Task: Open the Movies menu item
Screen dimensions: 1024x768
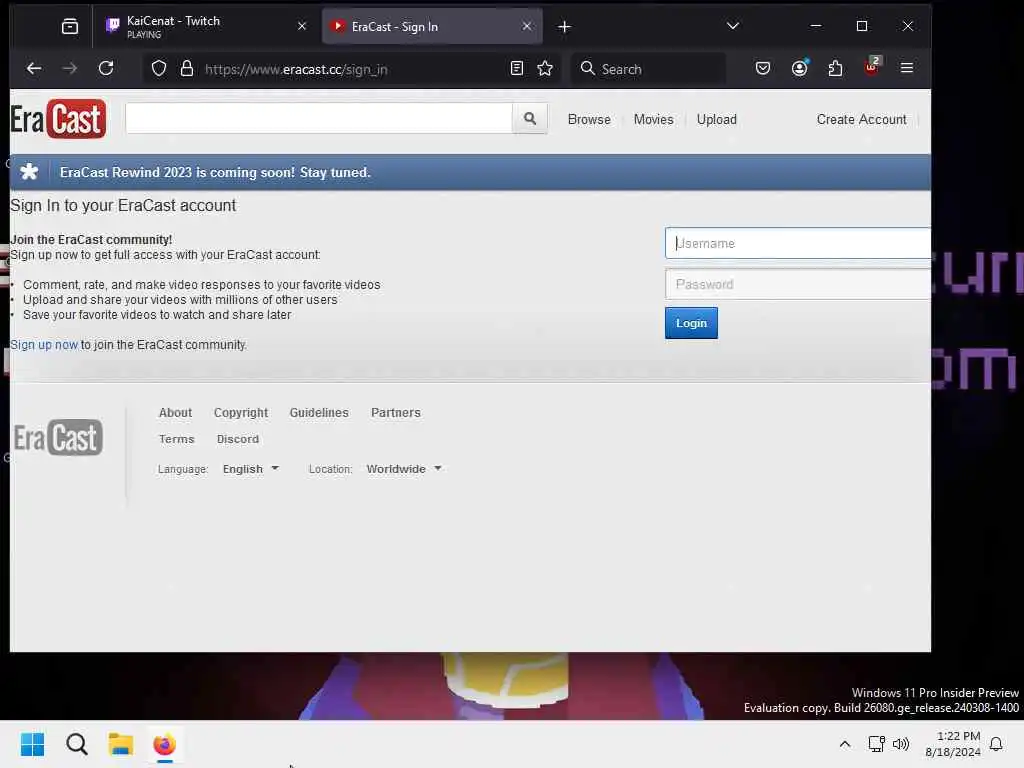Action: (653, 120)
